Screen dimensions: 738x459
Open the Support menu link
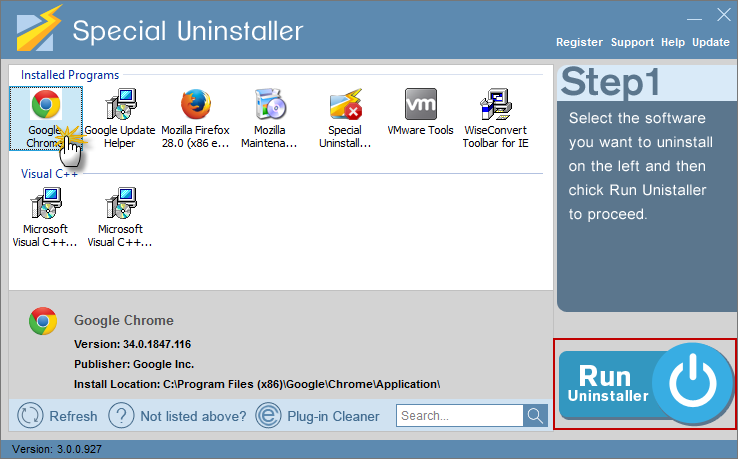(x=632, y=42)
